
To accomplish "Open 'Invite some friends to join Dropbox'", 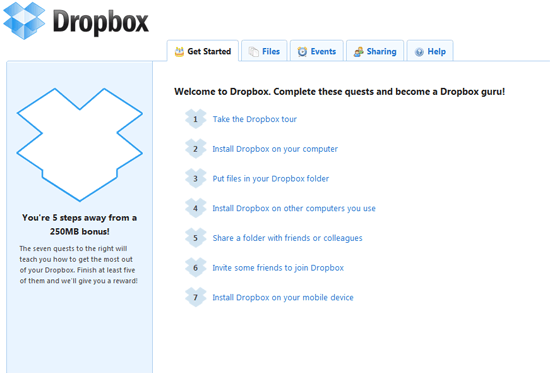I will (278, 268).
